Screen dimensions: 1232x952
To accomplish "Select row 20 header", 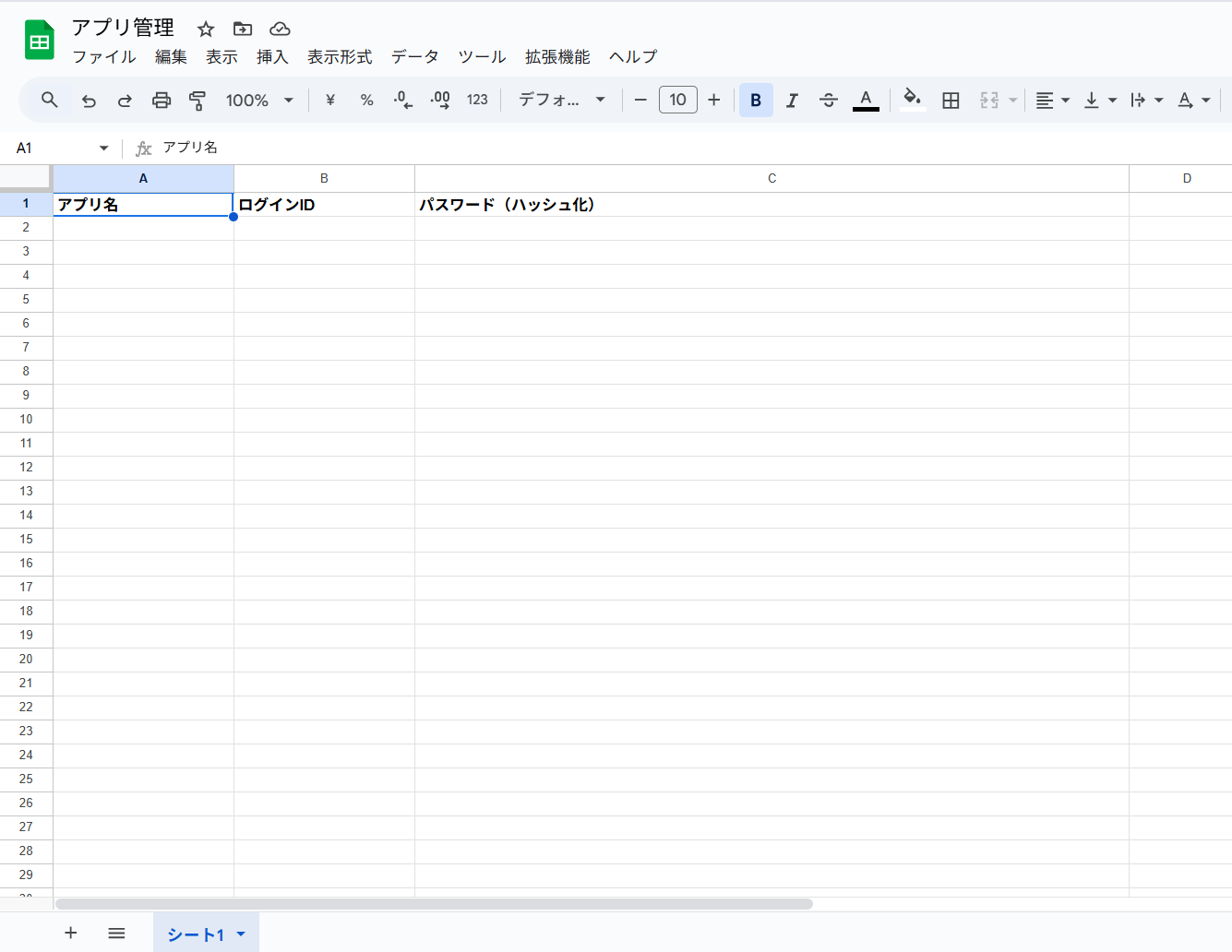I will pyautogui.click(x=26, y=660).
